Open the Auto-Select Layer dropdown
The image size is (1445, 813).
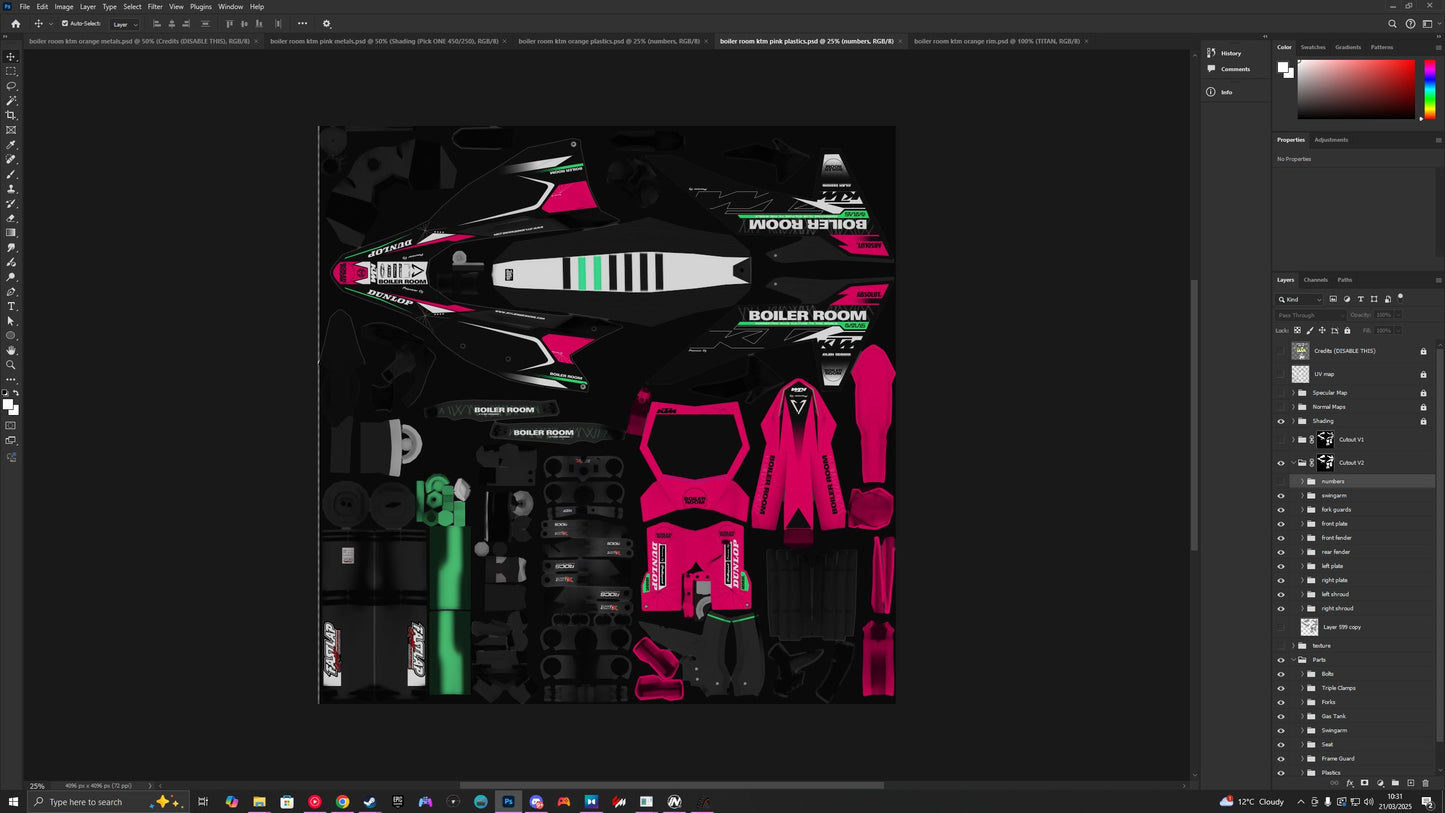tap(124, 24)
